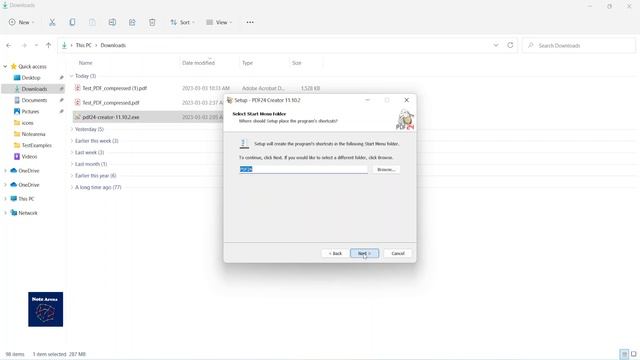Viewport: 640px width, 360px height.
Task: Click the Copy icon in Explorer toolbar
Action: pyautogui.click(x=72, y=22)
